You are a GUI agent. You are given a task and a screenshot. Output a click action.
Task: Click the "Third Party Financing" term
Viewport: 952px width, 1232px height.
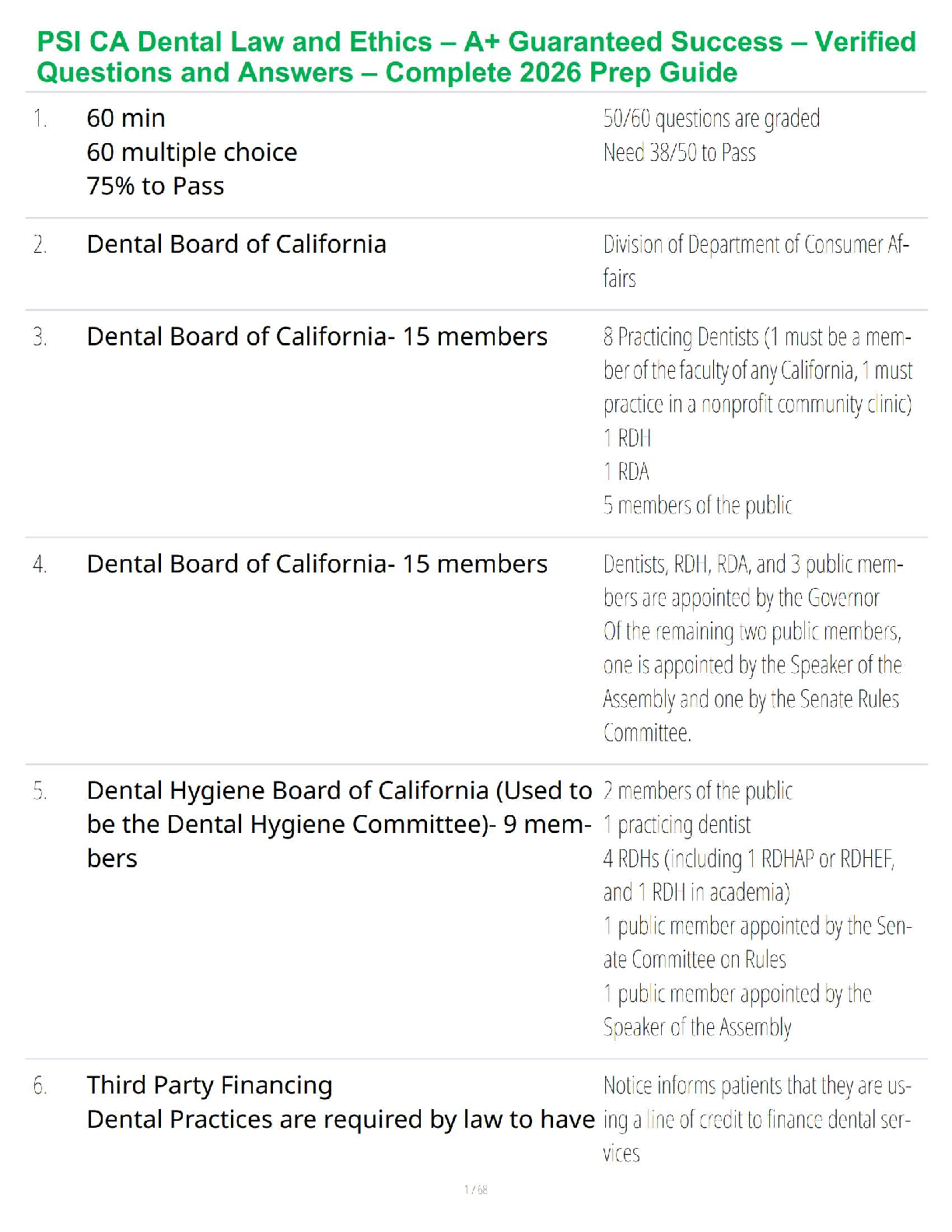tap(209, 1085)
